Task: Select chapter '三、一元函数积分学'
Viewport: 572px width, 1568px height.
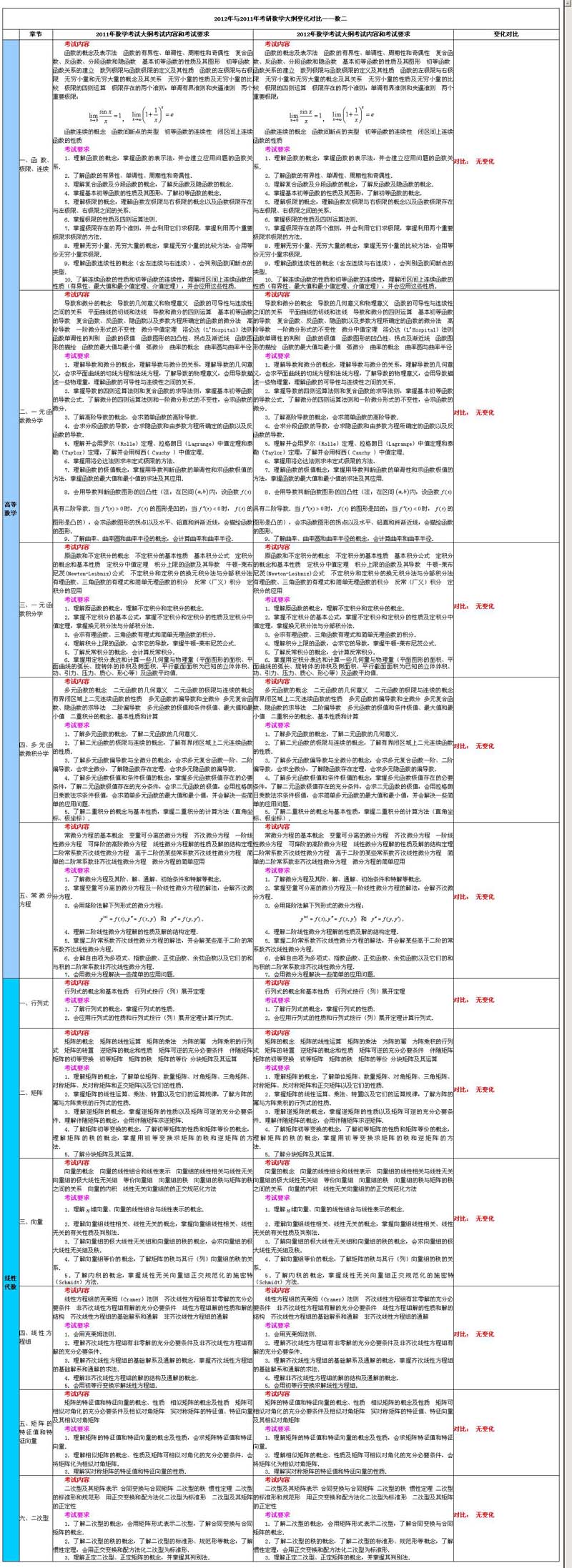Action: (x=35, y=609)
